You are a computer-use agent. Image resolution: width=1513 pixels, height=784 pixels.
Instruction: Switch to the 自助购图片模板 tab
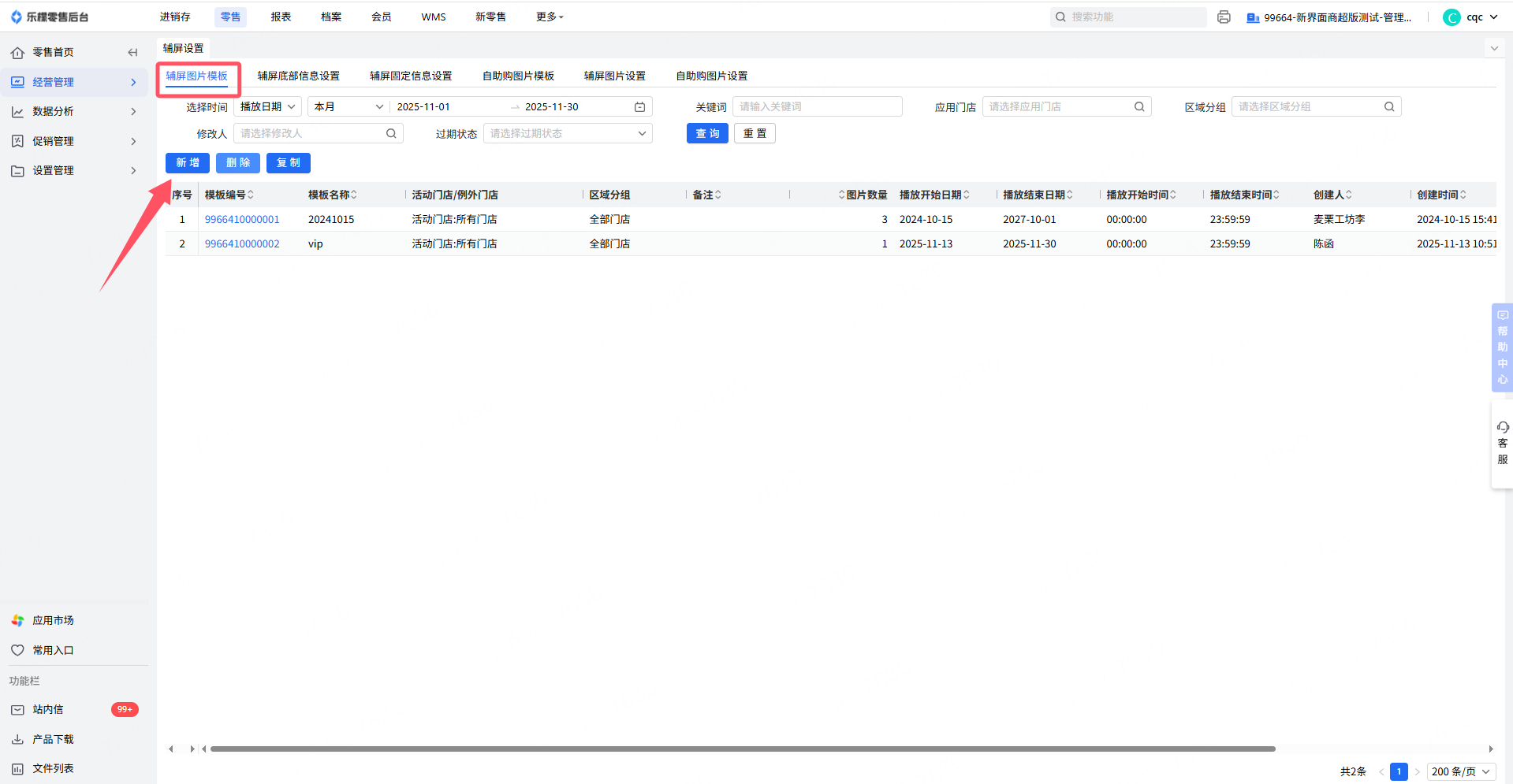click(518, 76)
